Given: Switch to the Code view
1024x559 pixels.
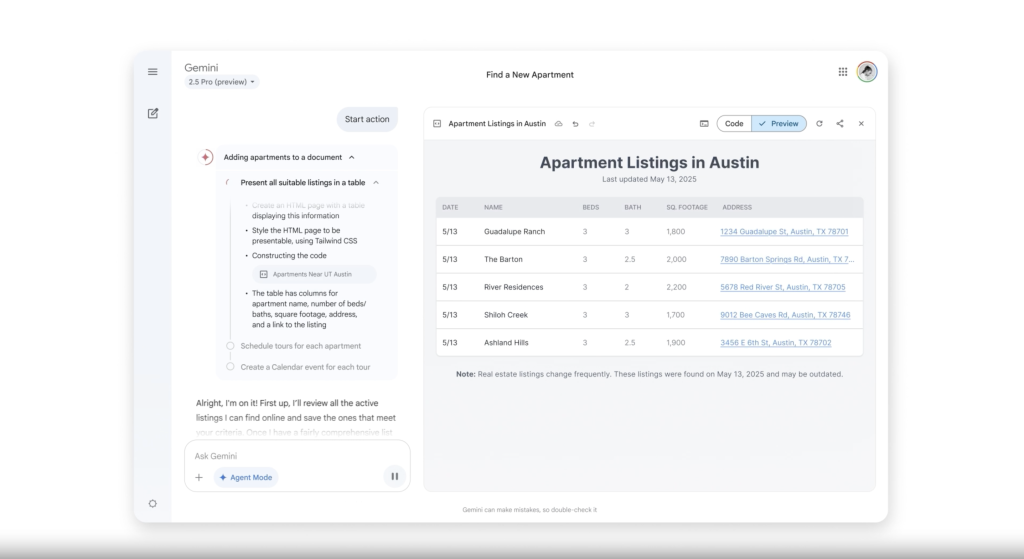Looking at the screenshot, I should click(x=734, y=123).
